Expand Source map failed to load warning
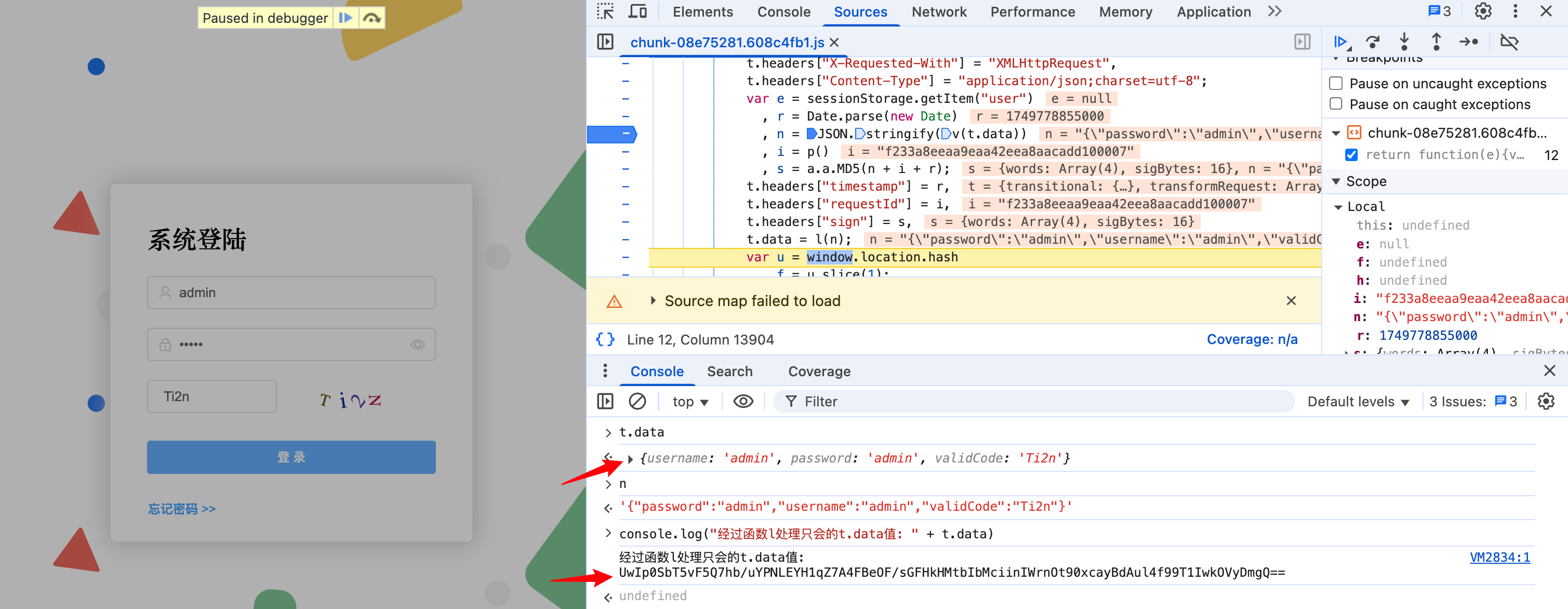The image size is (1568, 609). (653, 300)
